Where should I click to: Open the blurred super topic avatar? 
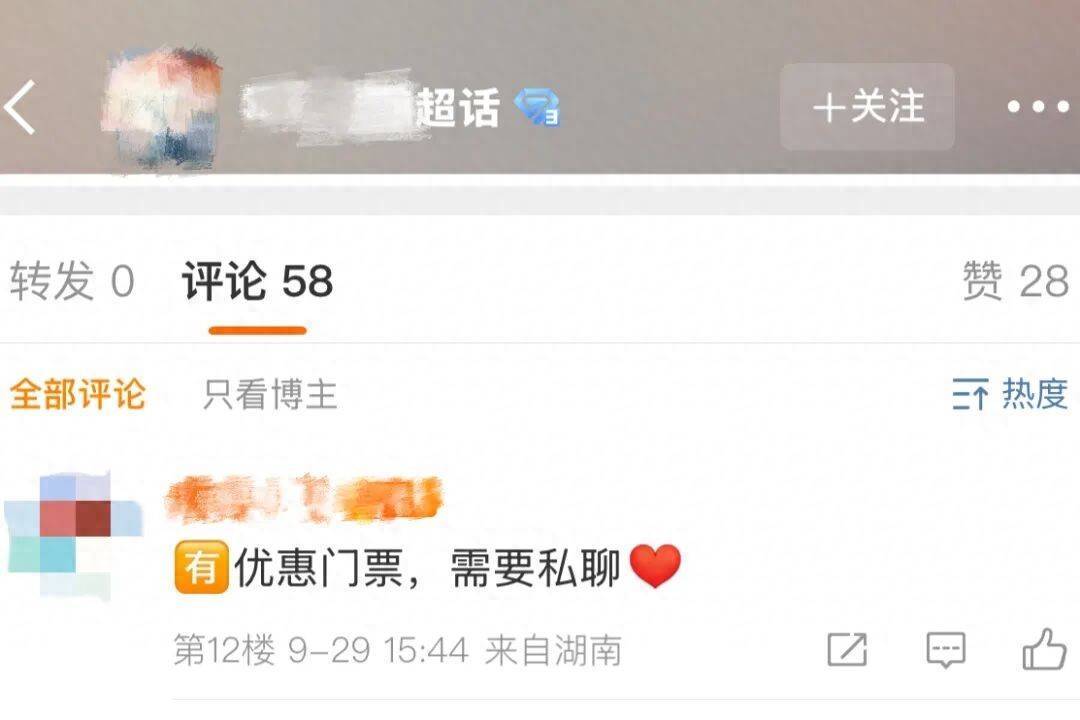pos(162,107)
